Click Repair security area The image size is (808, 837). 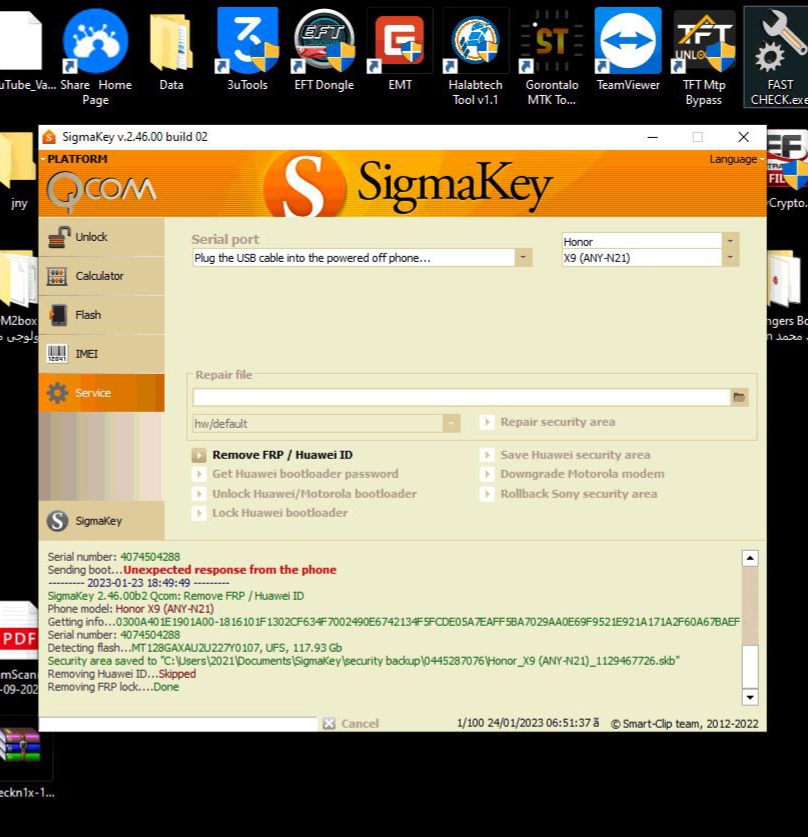coord(558,422)
